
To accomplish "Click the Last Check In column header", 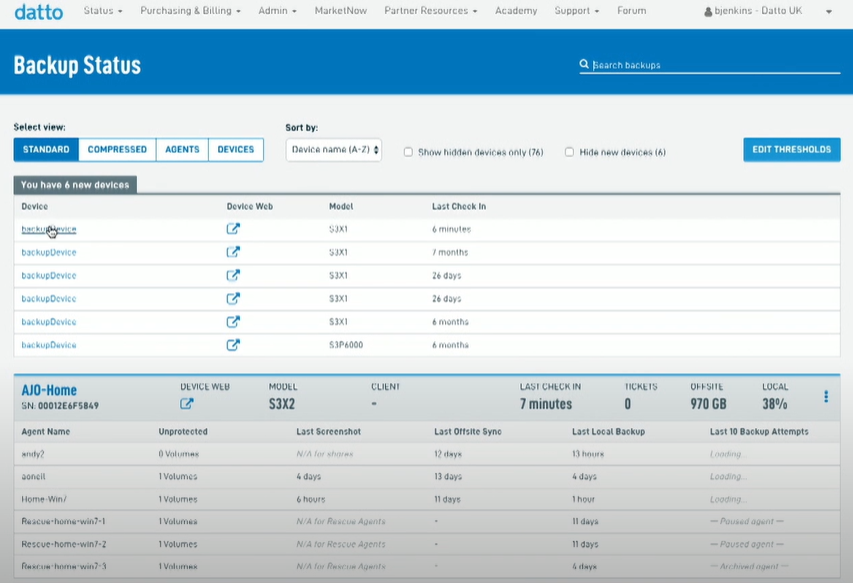I will 459,206.
